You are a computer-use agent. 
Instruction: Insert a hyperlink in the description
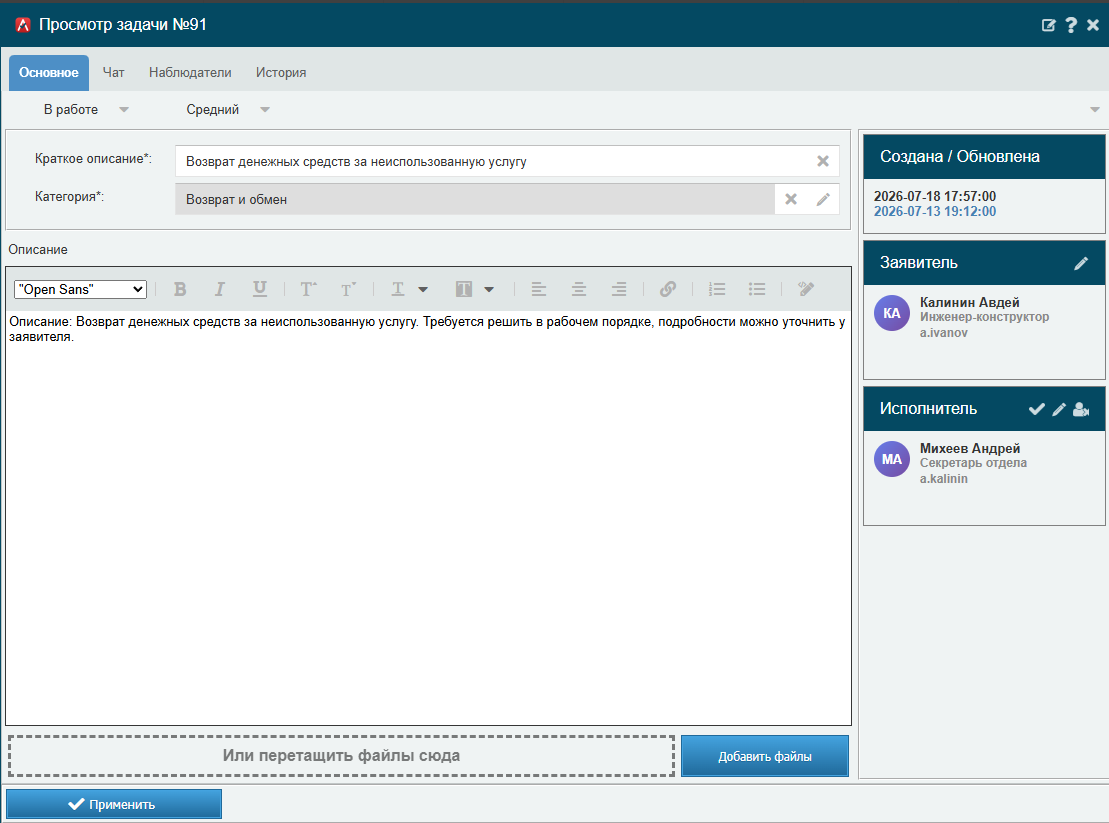[668, 289]
